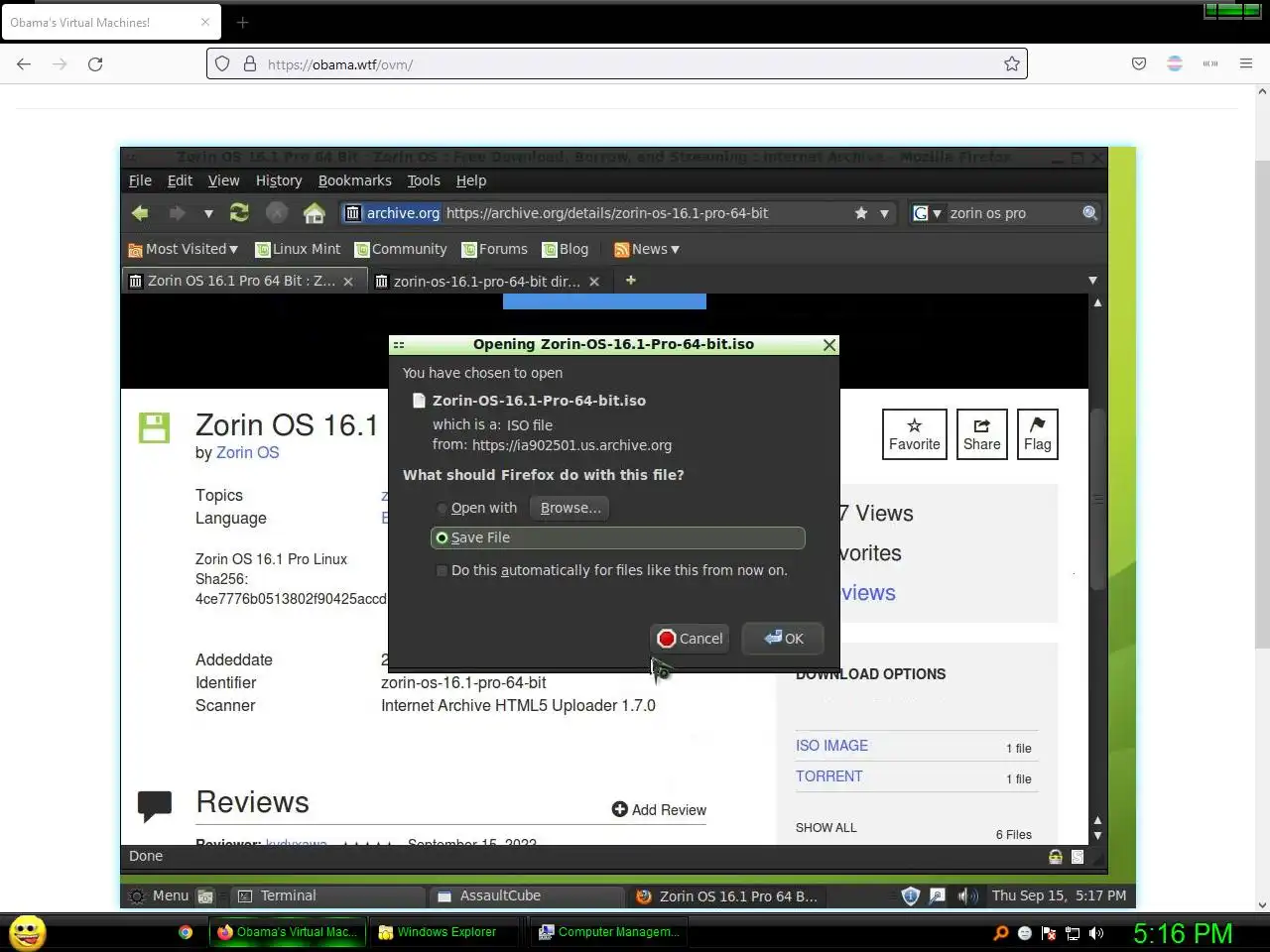
Task: Click Cancel in download dialog
Action: 690,639
